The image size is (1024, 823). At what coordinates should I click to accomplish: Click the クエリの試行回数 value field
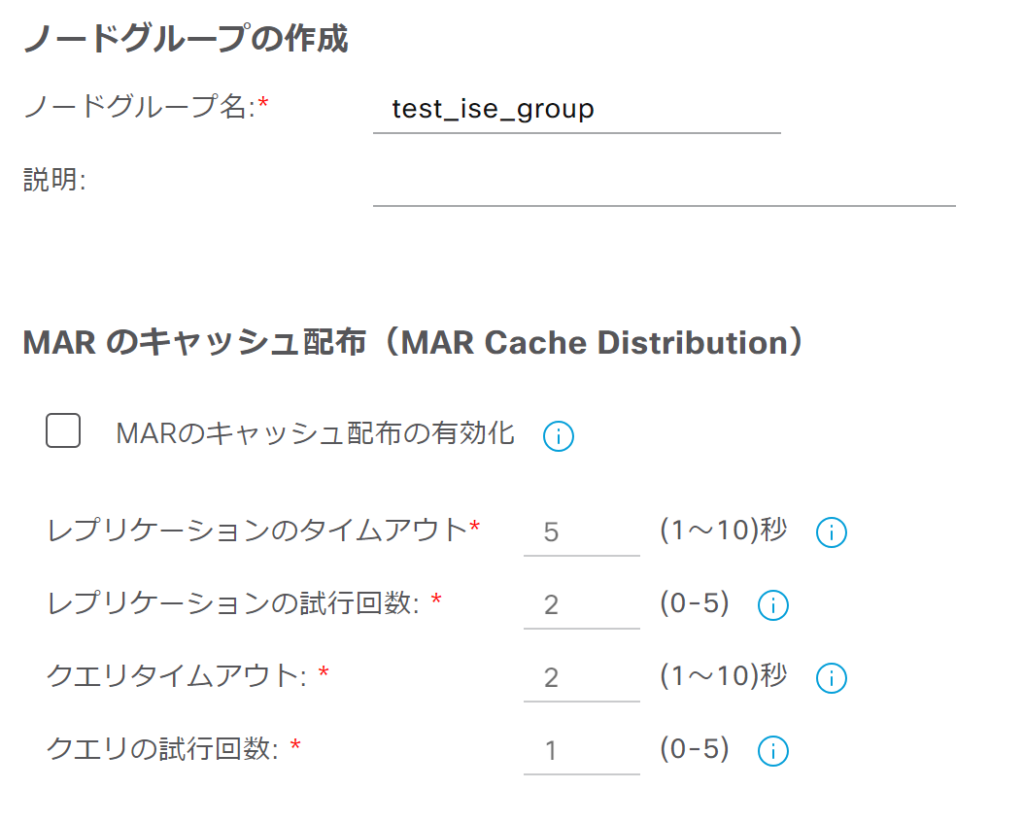580,750
